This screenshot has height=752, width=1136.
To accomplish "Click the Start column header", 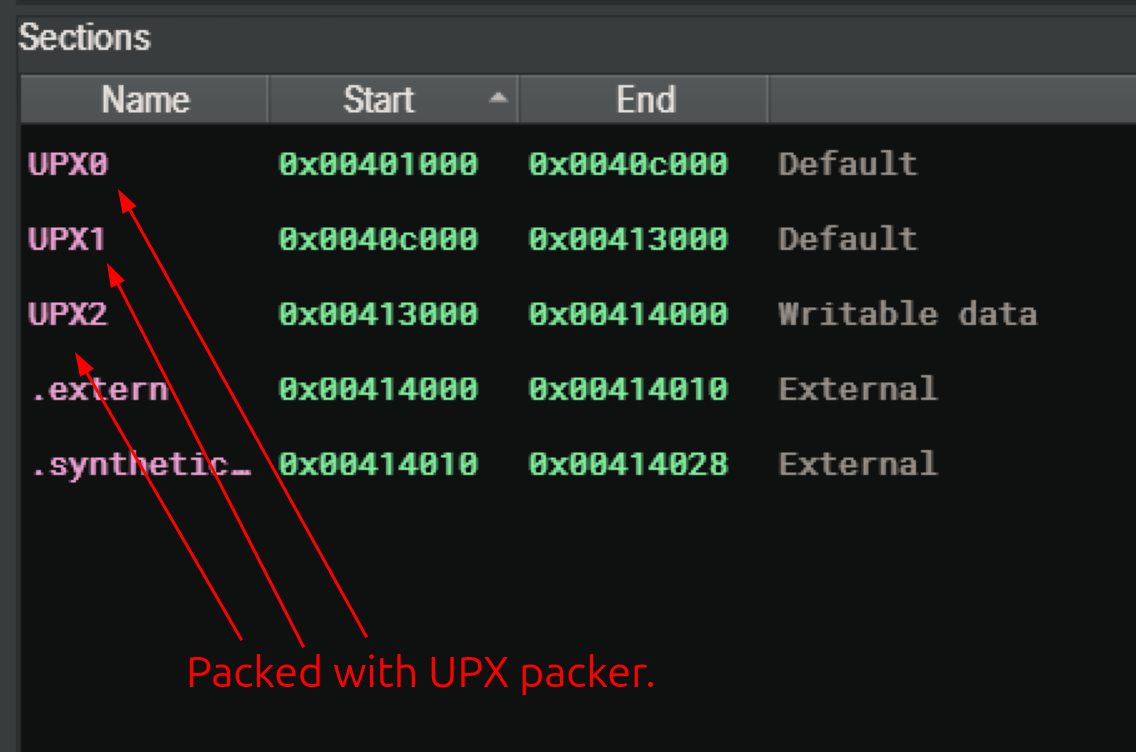I will tap(379, 100).
